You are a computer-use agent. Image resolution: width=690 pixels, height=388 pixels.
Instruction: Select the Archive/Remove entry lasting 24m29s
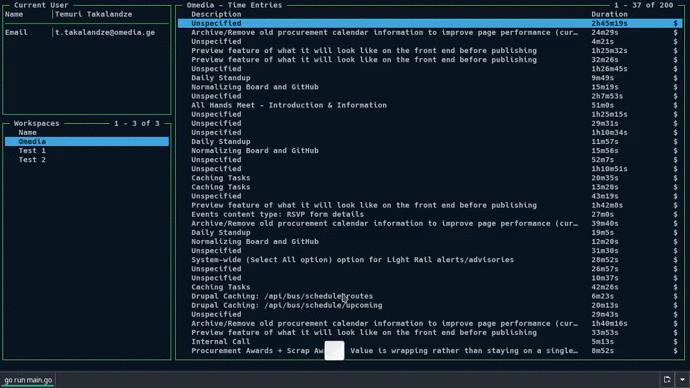[430, 32]
